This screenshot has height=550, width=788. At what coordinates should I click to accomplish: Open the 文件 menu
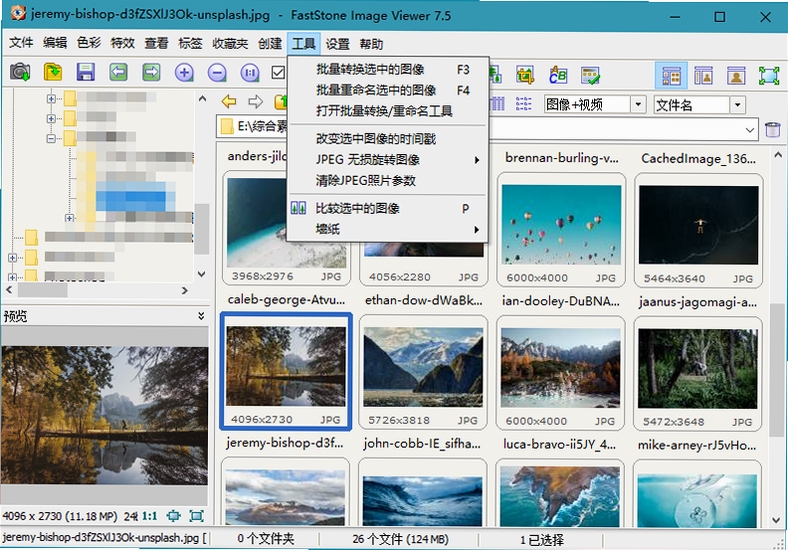[21, 43]
